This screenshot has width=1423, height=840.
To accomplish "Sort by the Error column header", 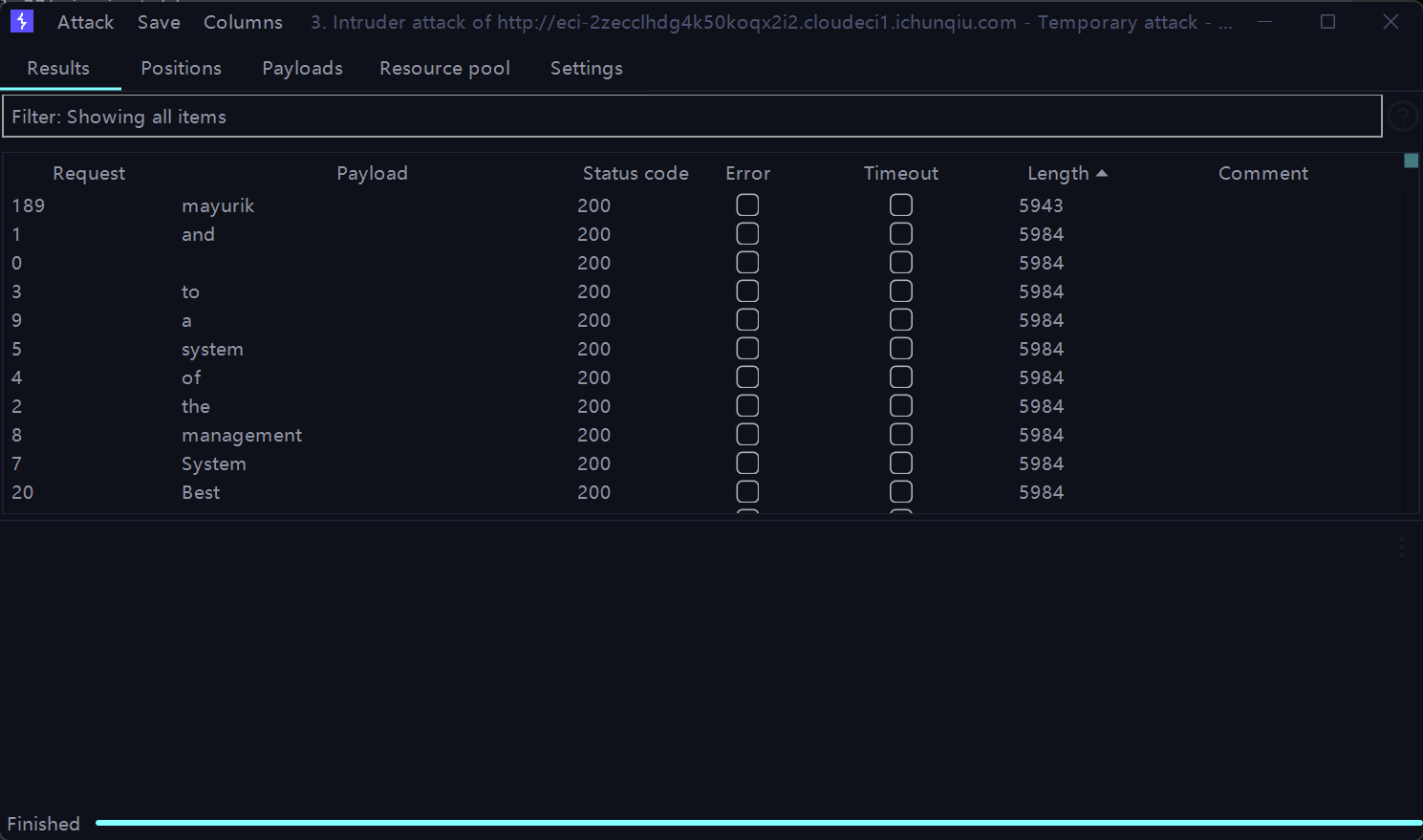I will [x=747, y=173].
